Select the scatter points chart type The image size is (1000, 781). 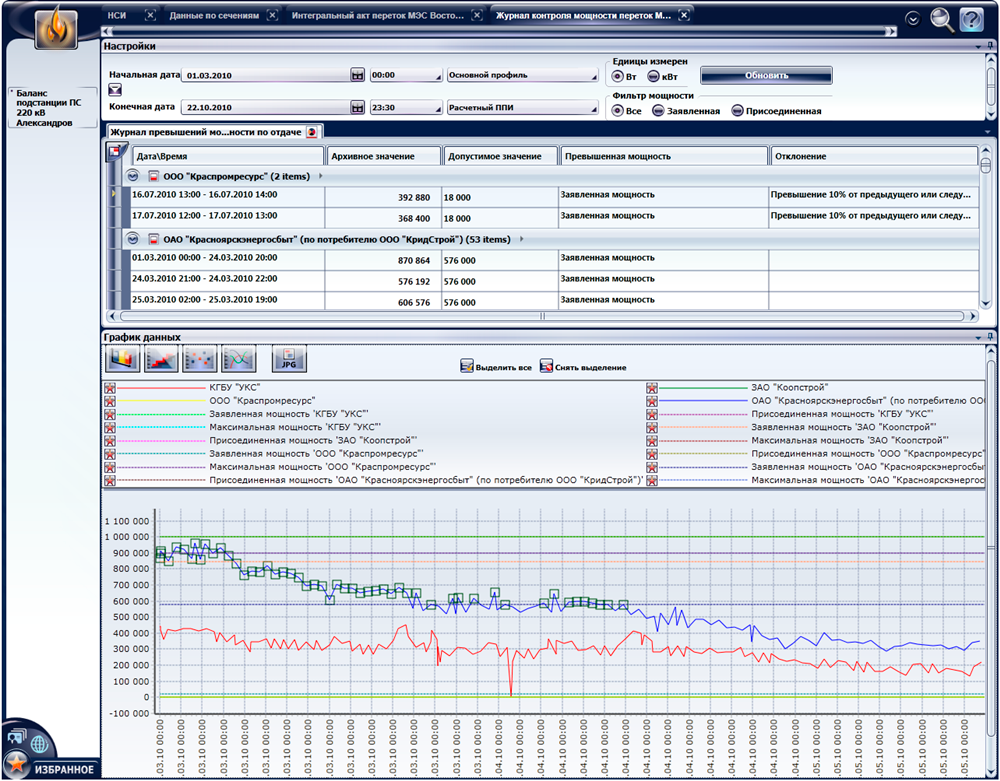click(200, 359)
